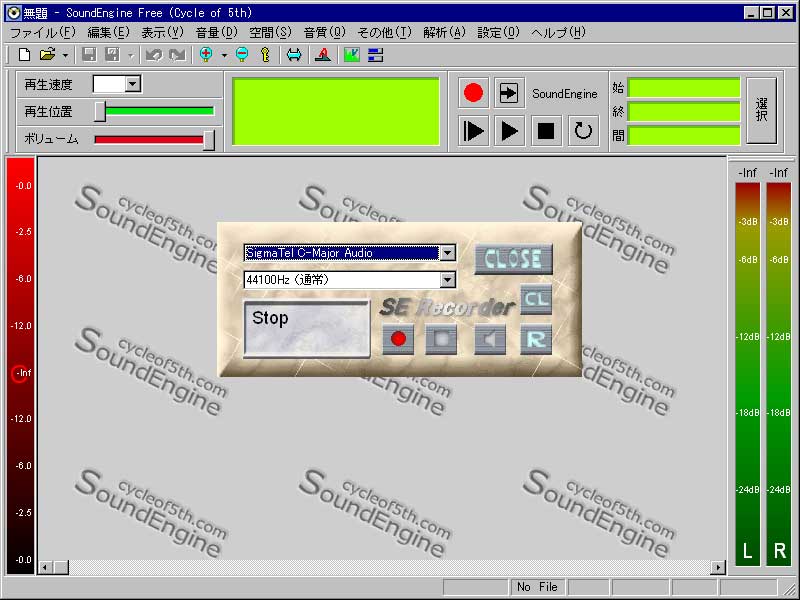Click the blue bars layout icon
Image resolution: width=800 pixels, height=600 pixels.
[376, 55]
